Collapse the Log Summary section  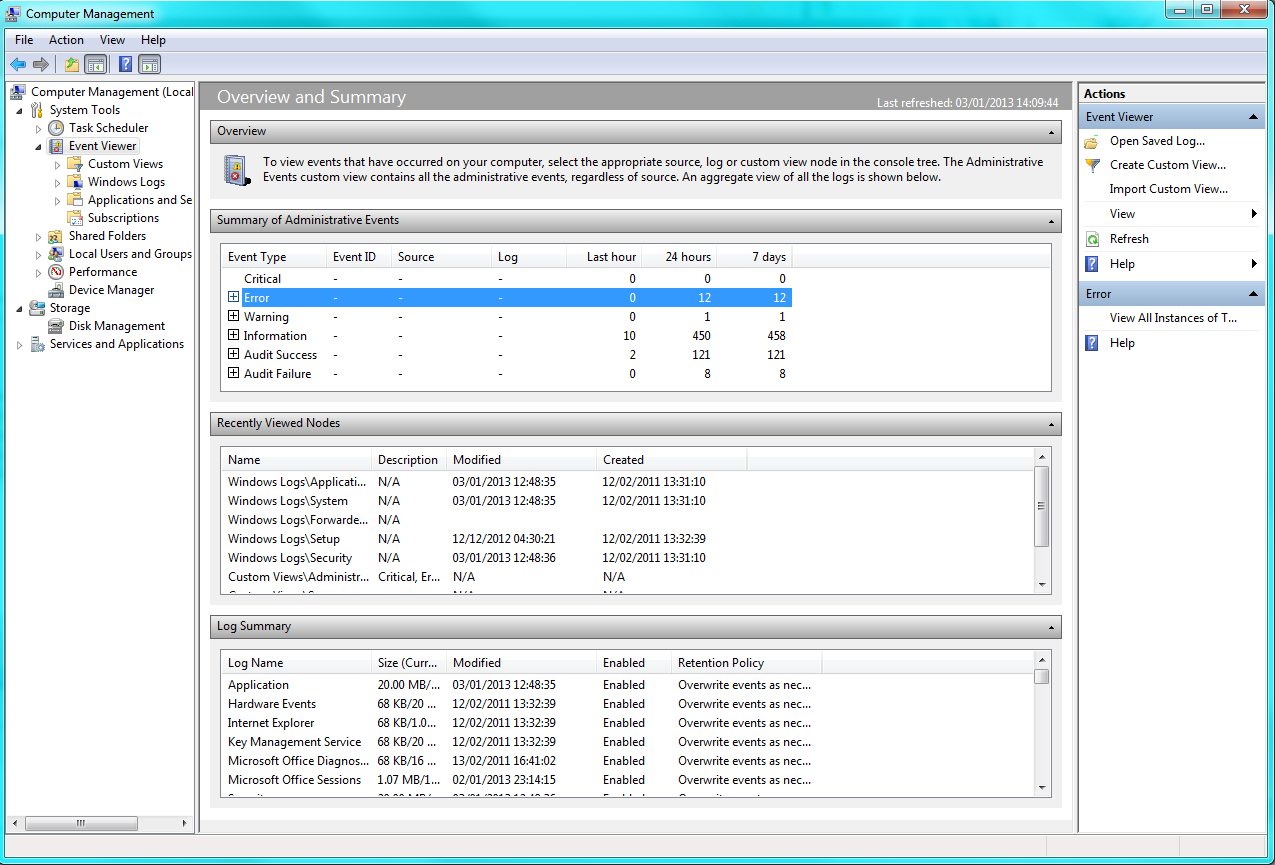(x=1052, y=627)
